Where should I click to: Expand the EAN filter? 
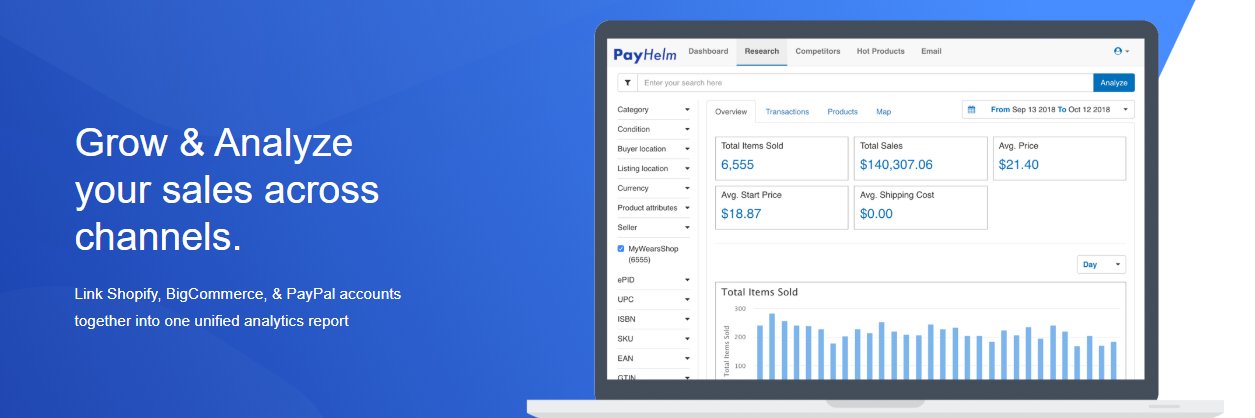pyautogui.click(x=654, y=358)
